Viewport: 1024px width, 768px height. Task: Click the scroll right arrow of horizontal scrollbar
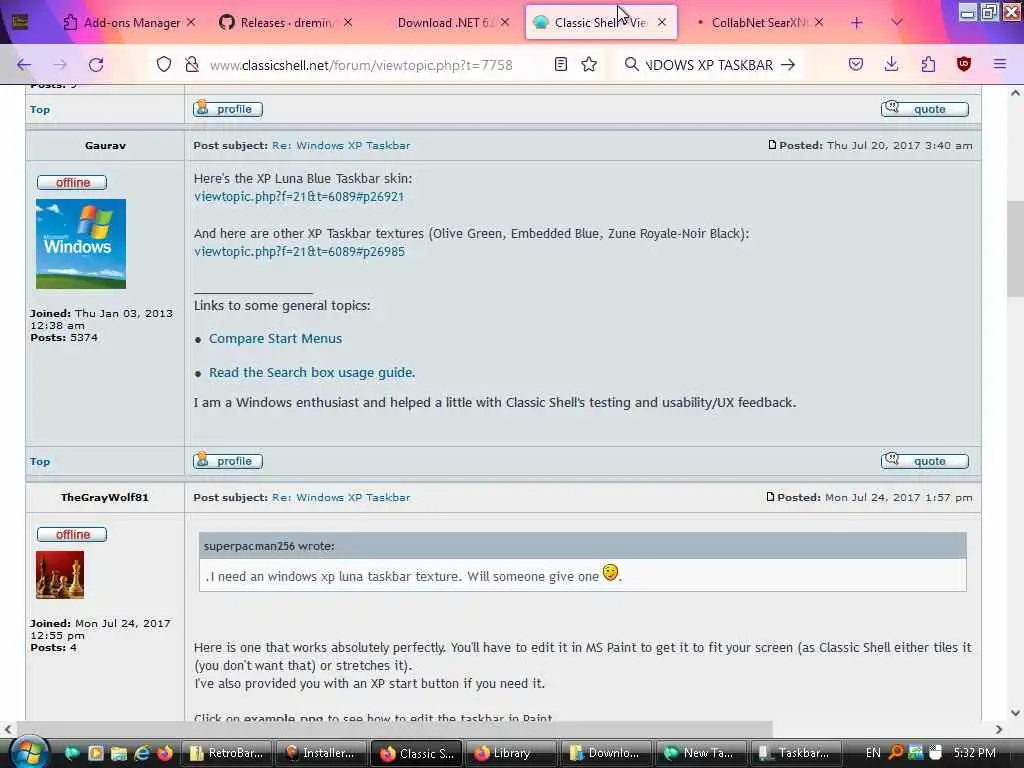(x=999, y=729)
